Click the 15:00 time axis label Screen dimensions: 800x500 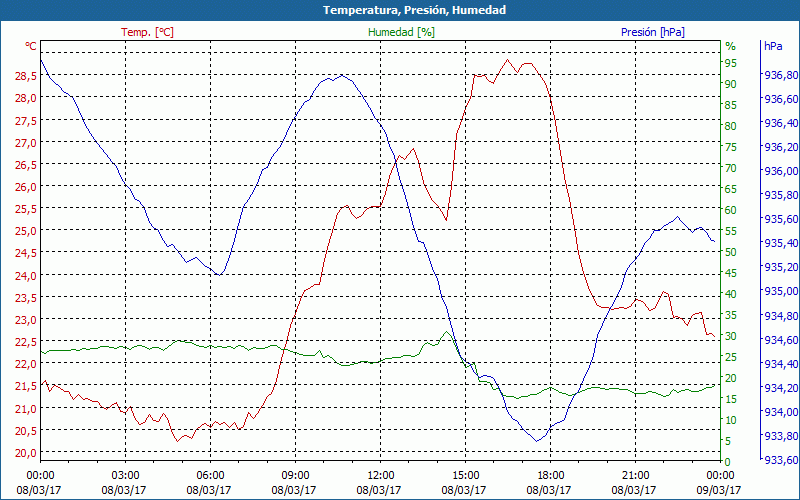[465, 475]
